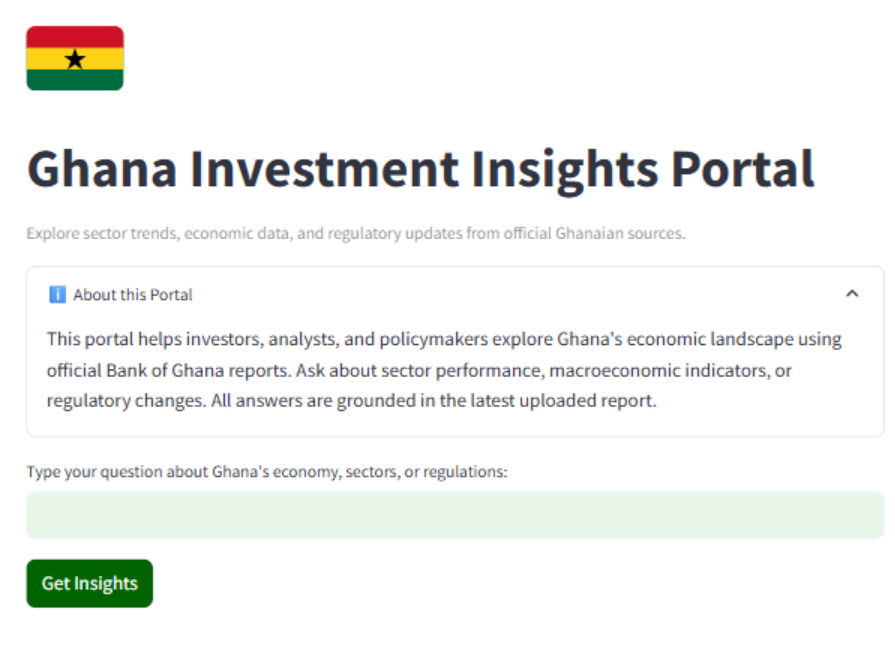The height and width of the screenshot is (670, 895).
Task: Focus the green question input field
Action: (455, 515)
